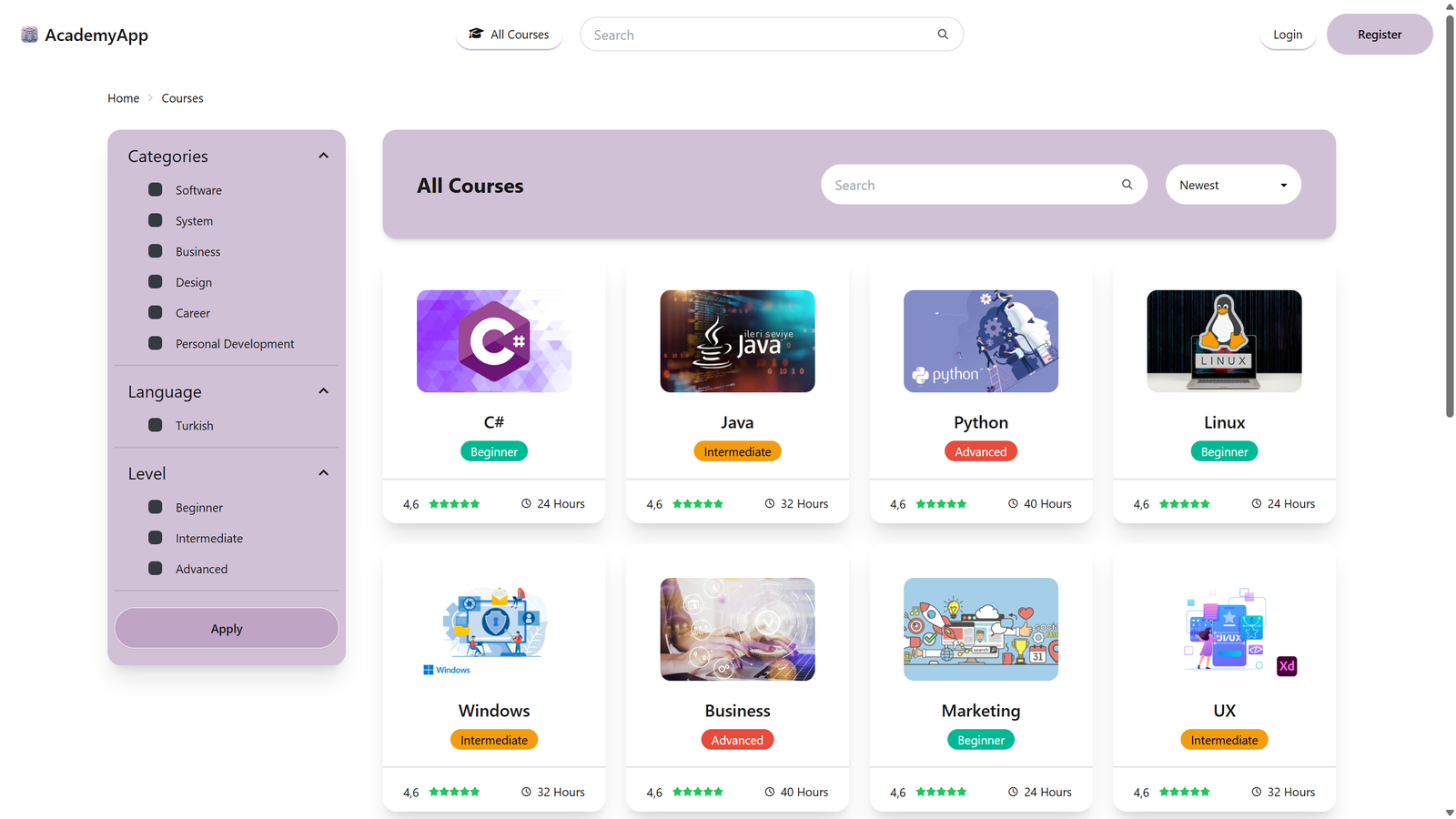Click the search icon in the All Courses panel
This screenshot has height=819, width=1456.
[x=1127, y=185]
